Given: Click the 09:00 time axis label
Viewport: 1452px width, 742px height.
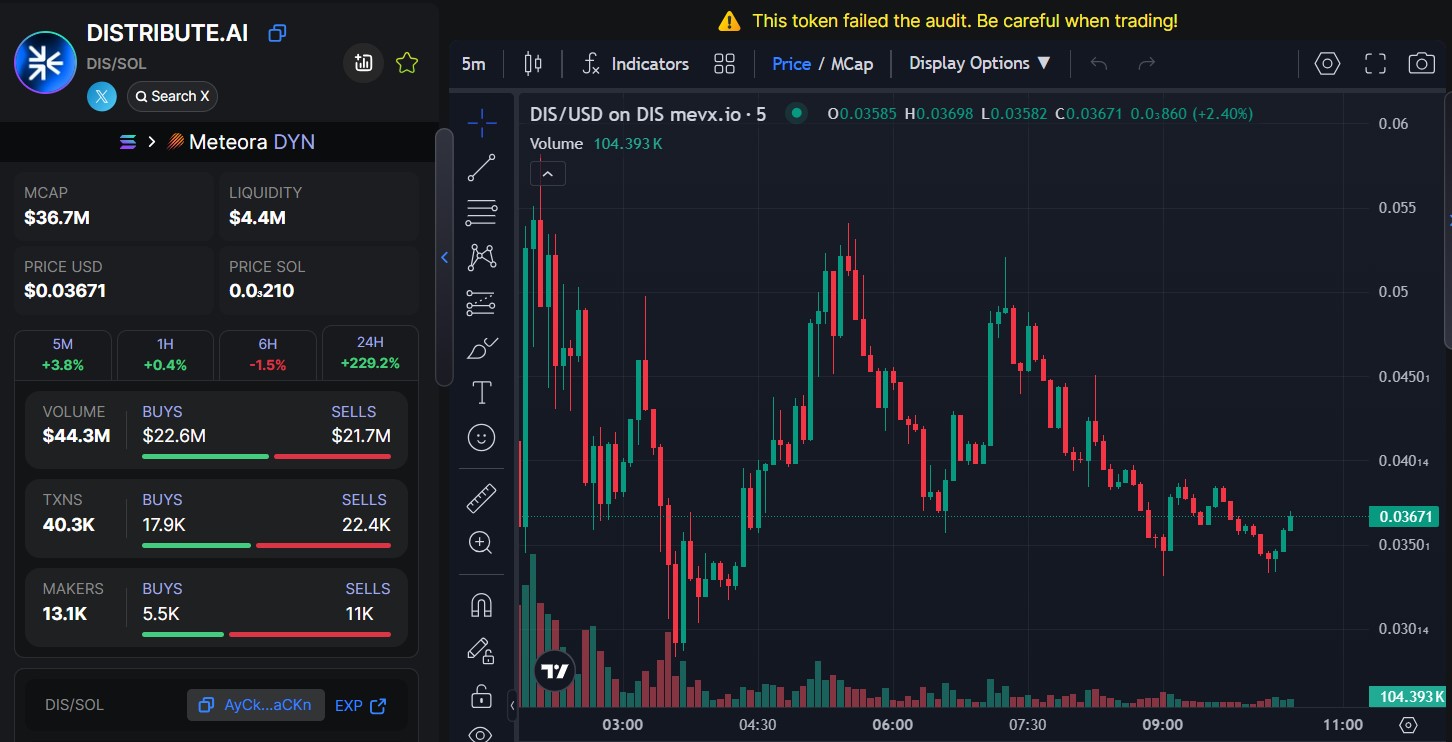Looking at the screenshot, I should pos(1162,724).
